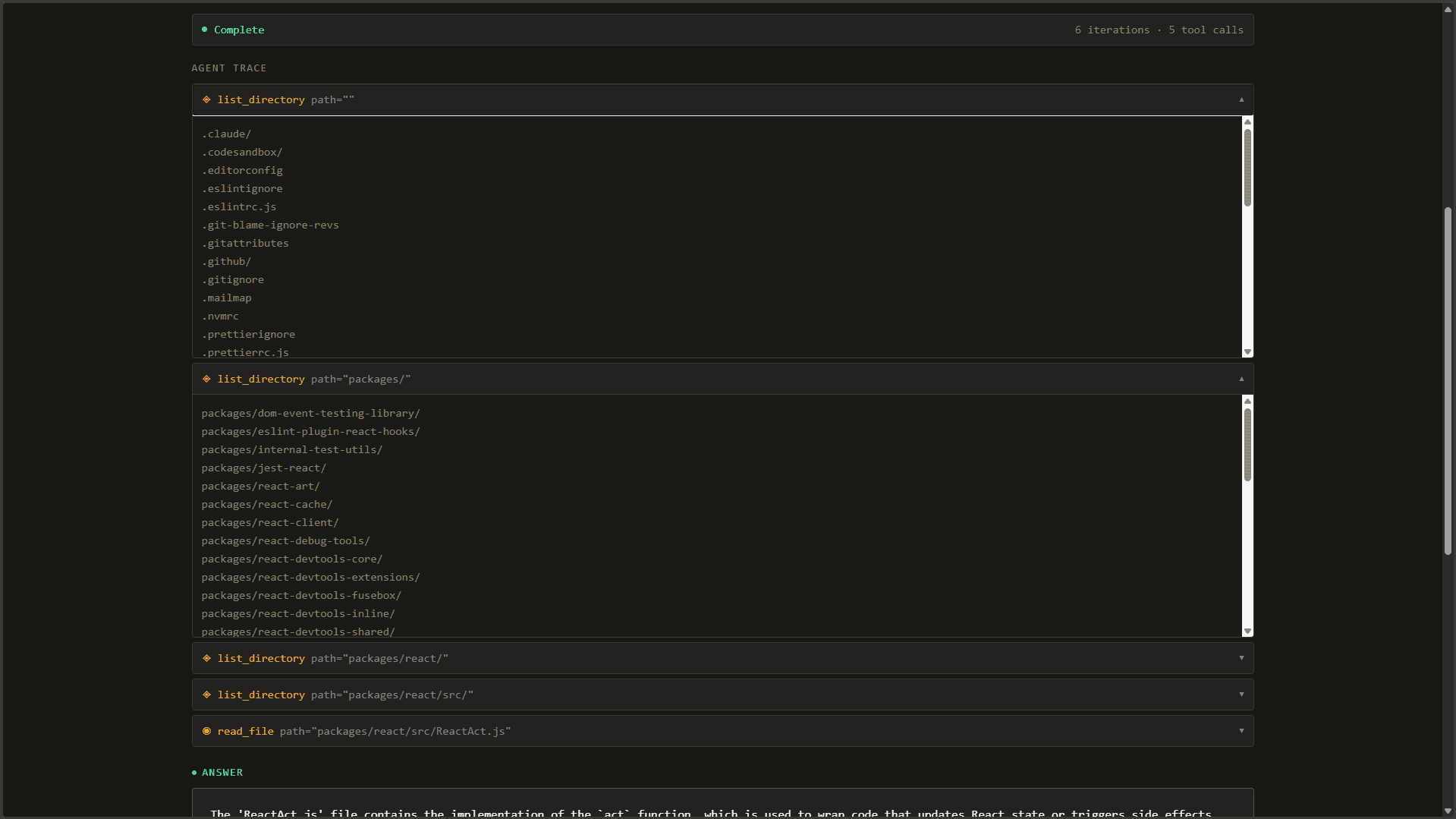Expand the packages/react/src/ trace row chevron
This screenshot has height=819, width=1456.
coord(1241,695)
